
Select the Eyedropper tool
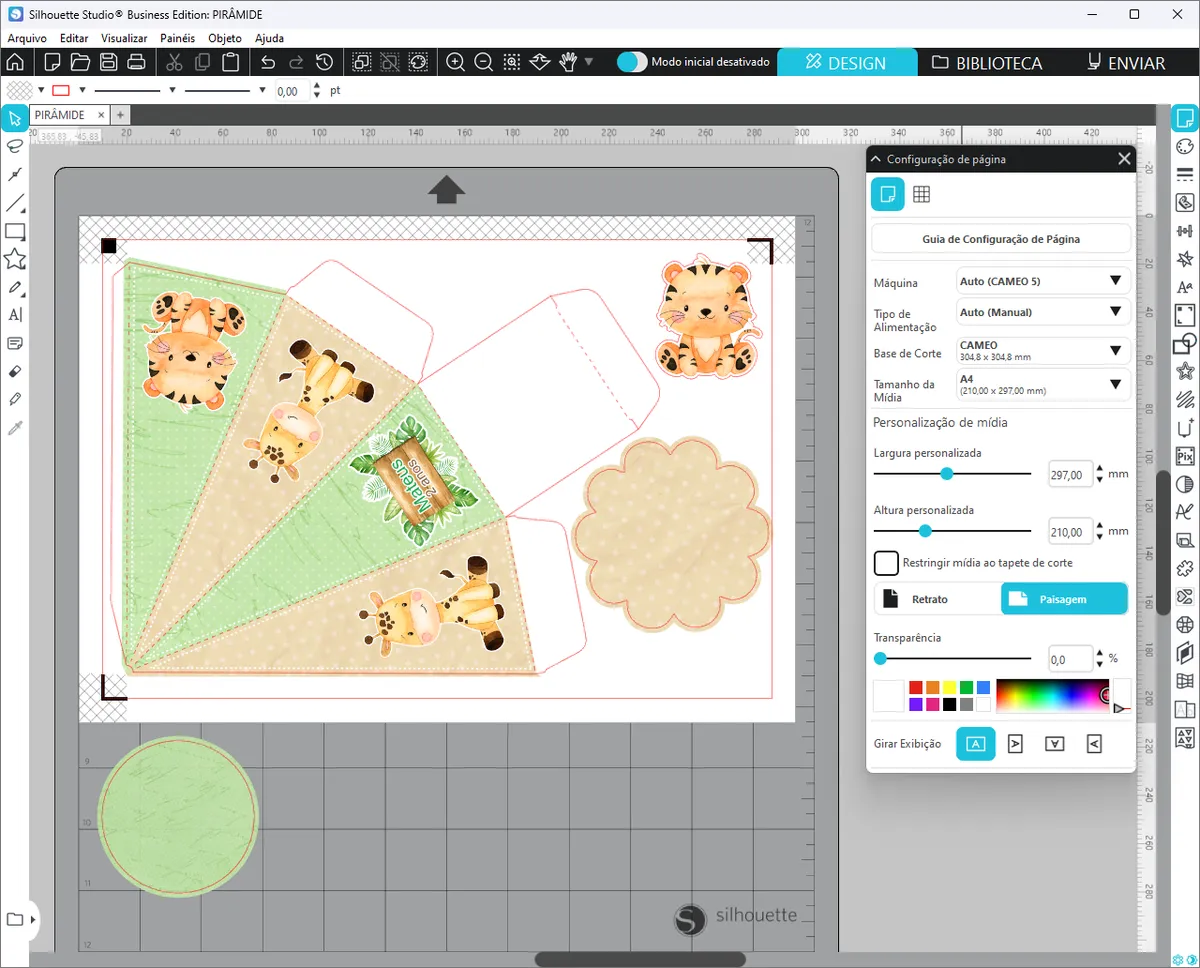15,428
